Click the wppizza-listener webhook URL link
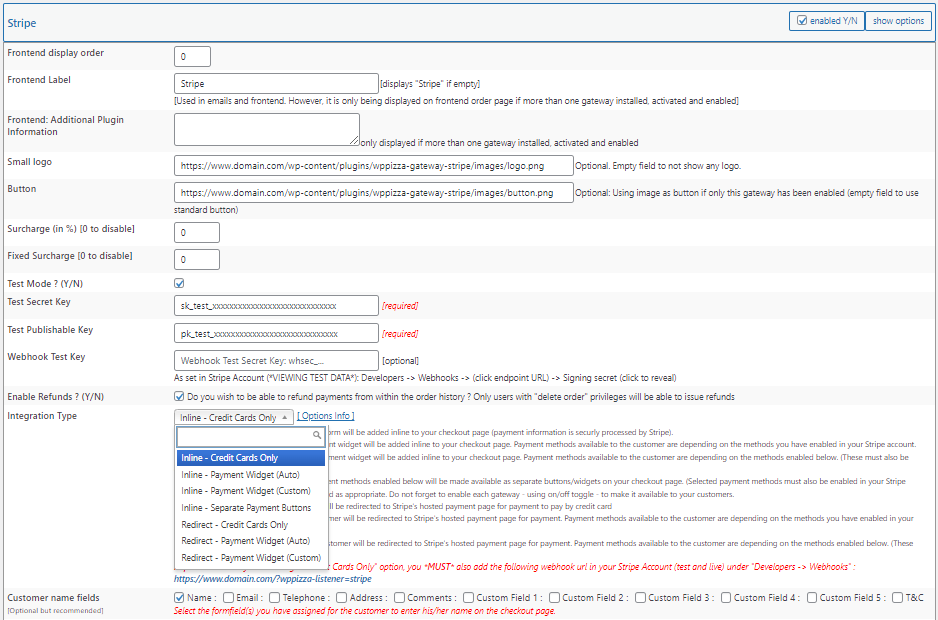 (x=273, y=579)
